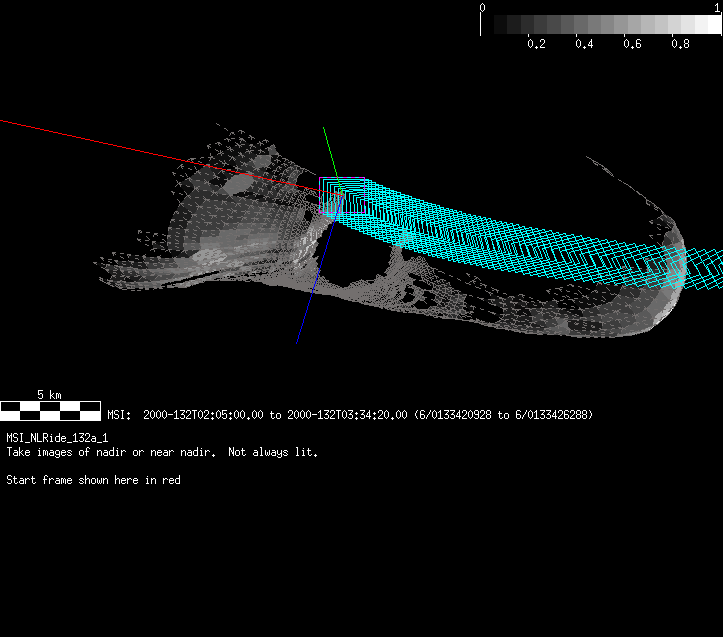
Task: Click the start time '2000-132T02:05:00.00'
Action: pyautogui.click(x=203, y=415)
